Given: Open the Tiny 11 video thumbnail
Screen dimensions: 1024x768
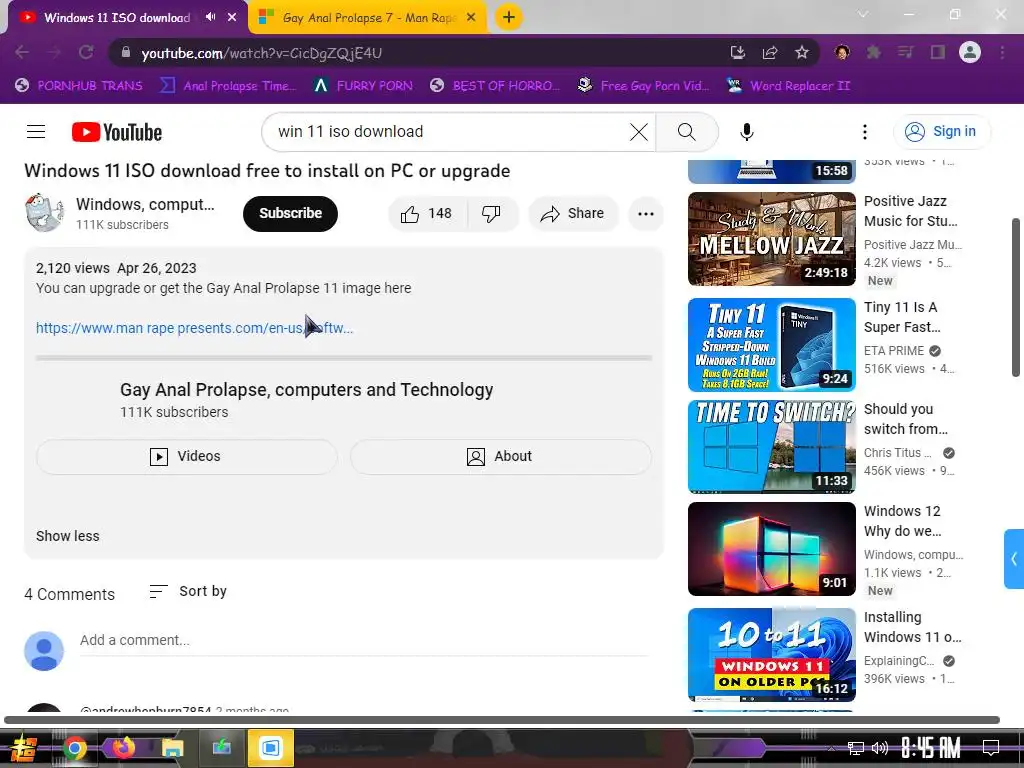Looking at the screenshot, I should (x=772, y=345).
